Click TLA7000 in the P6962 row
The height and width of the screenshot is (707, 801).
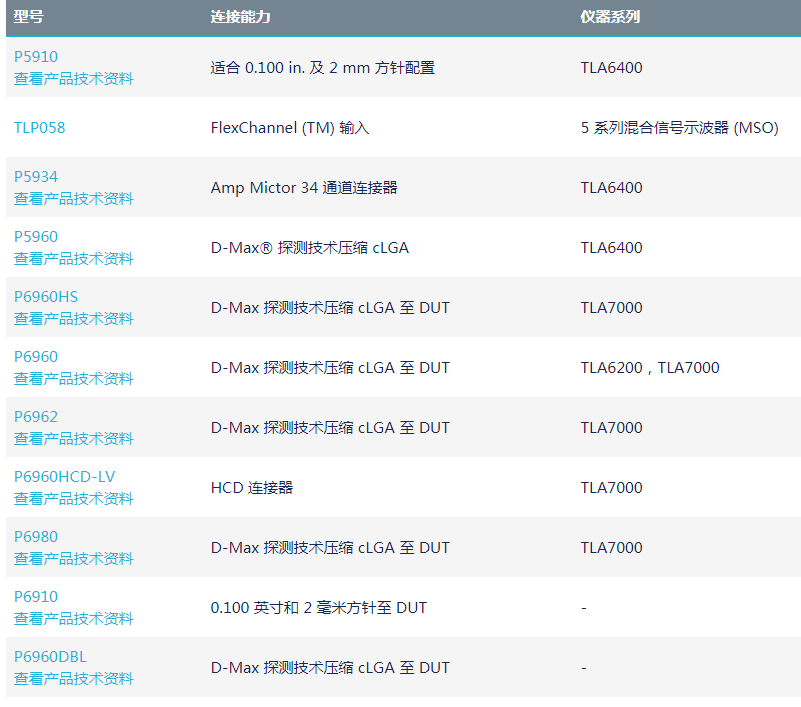pyautogui.click(x=611, y=428)
